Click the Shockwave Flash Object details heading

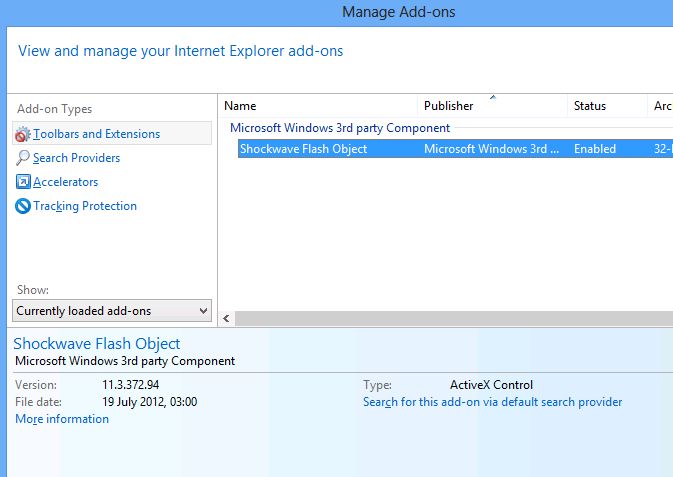97,343
